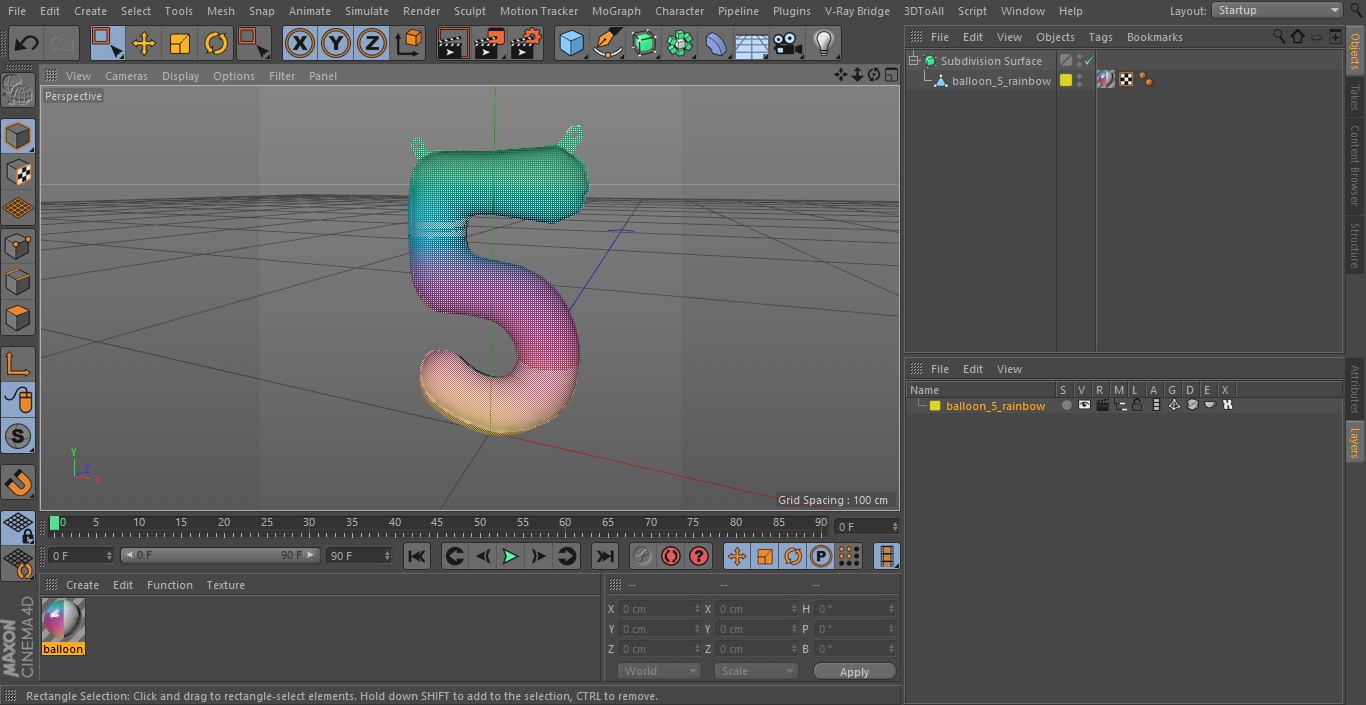1366x705 pixels.
Task: Click frame 45 on timeline ruler
Action: point(437,522)
